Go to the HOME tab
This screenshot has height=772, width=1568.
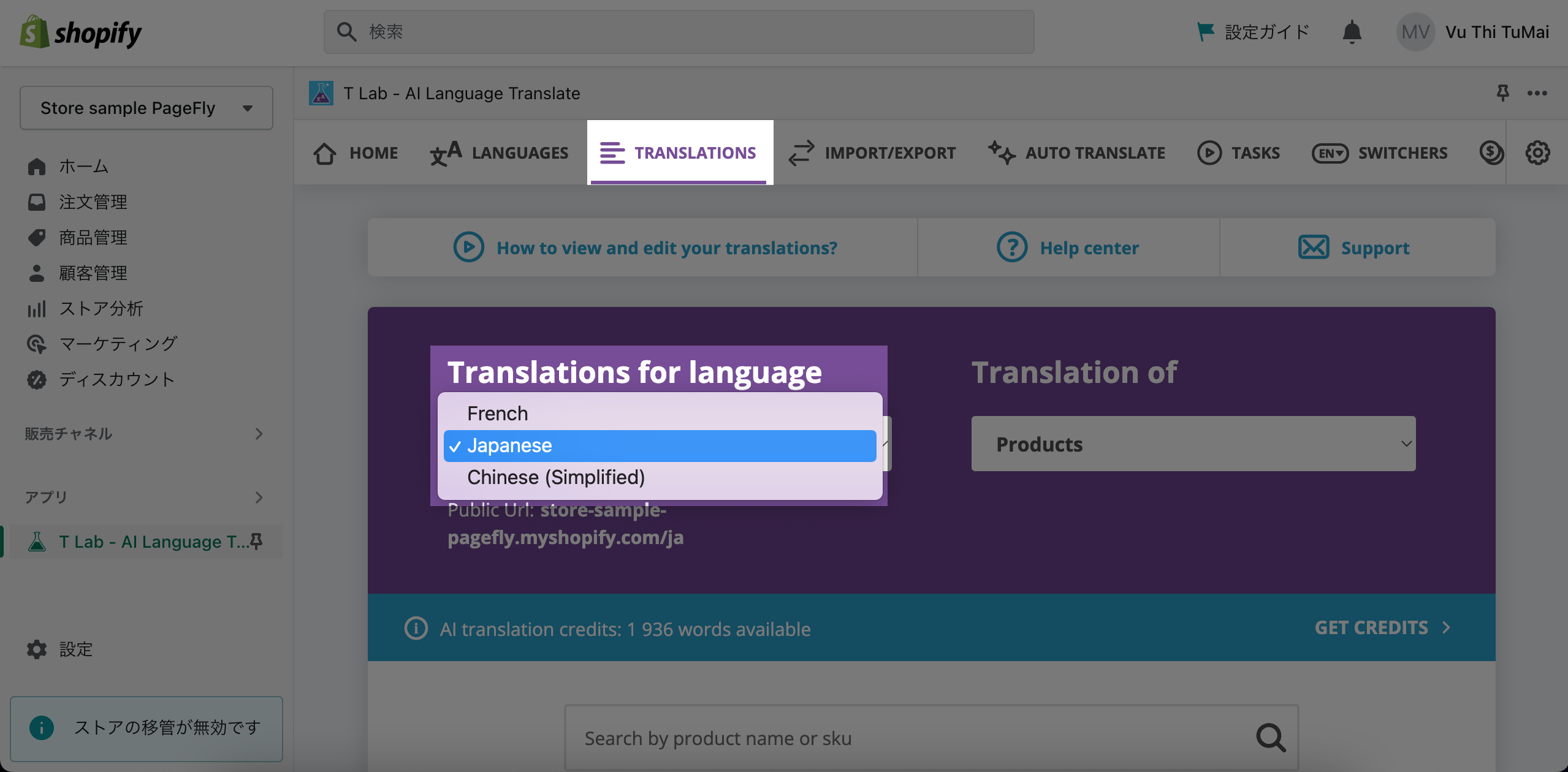pos(356,153)
